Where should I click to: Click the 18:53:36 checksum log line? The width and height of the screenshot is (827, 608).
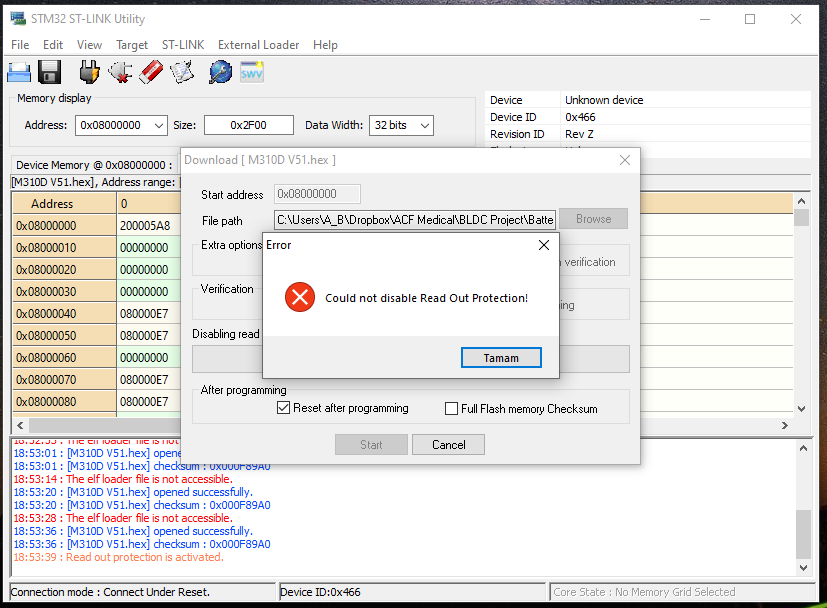(x=142, y=544)
